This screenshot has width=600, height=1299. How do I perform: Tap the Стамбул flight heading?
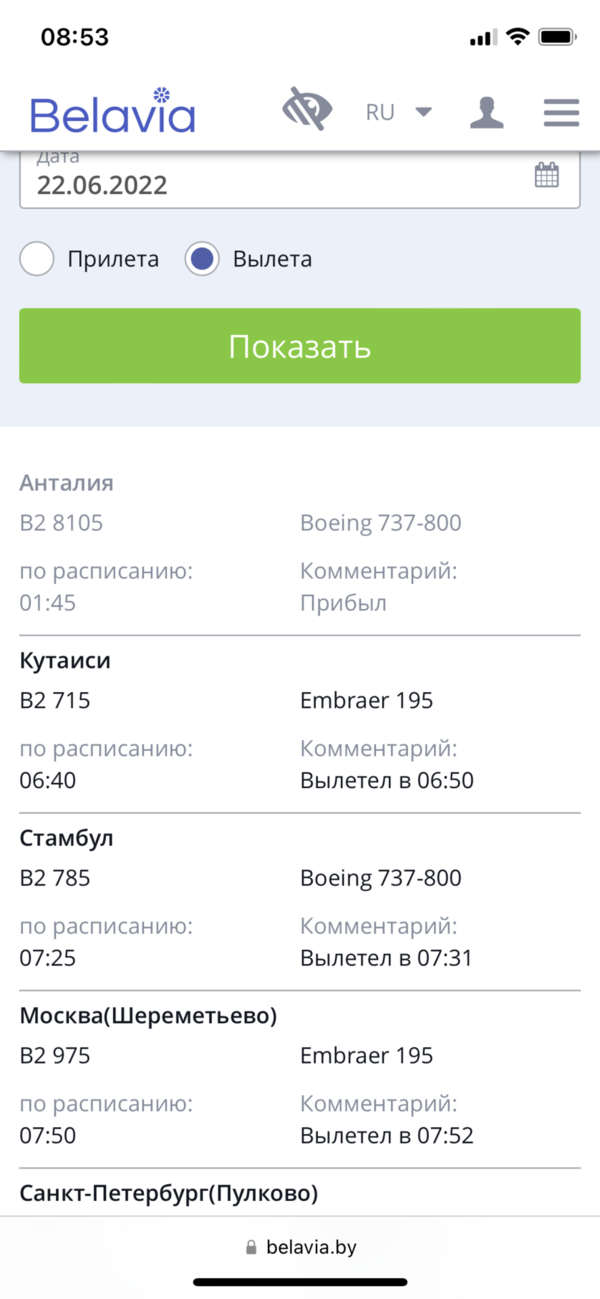coord(67,839)
